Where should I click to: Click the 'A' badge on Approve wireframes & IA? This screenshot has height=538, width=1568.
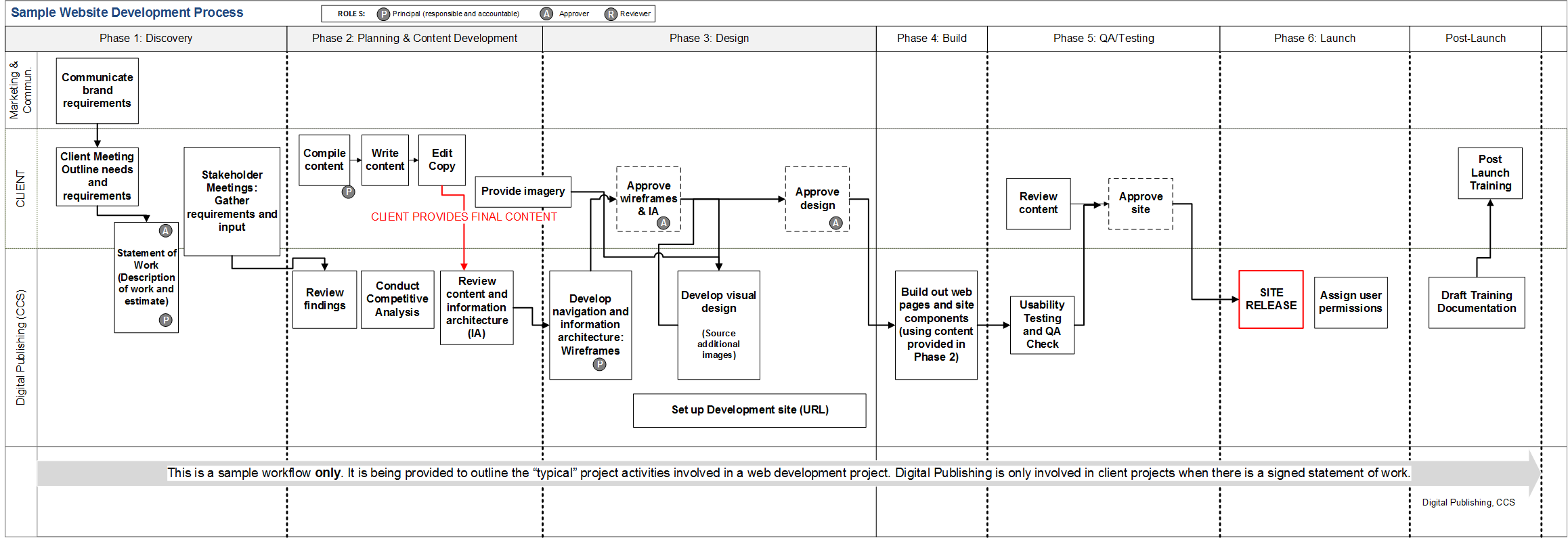pyautogui.click(x=663, y=223)
